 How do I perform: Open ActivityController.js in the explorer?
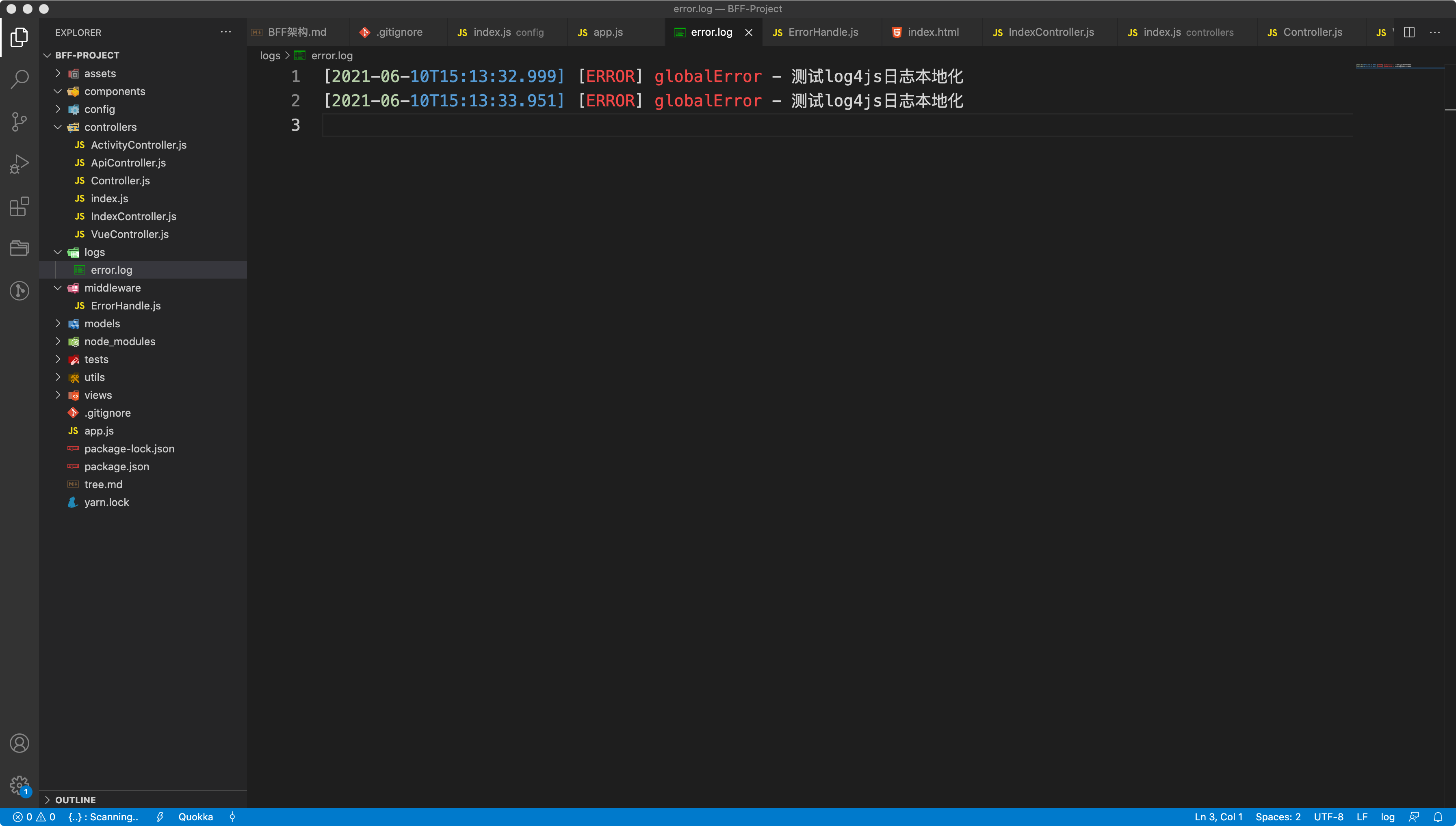coord(143,145)
